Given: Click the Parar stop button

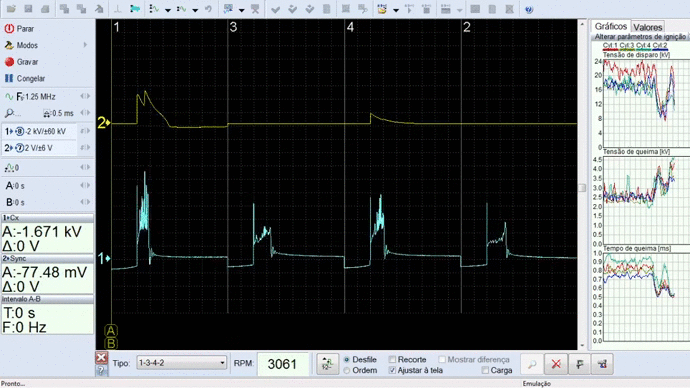Looking at the screenshot, I should point(19,29).
